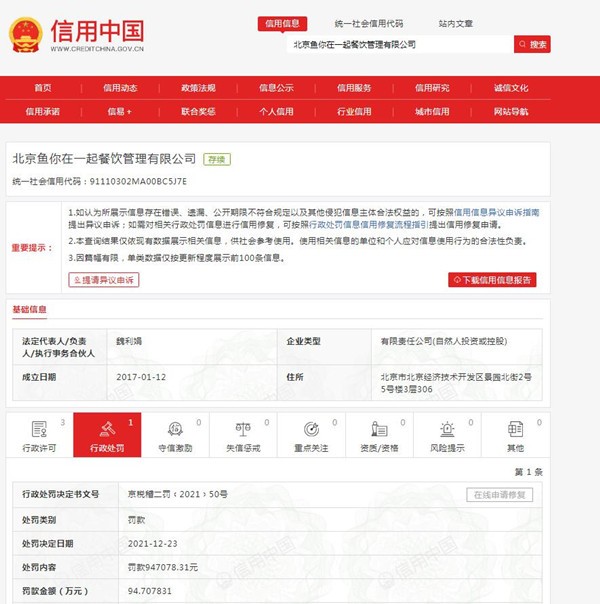Image resolution: width=600 pixels, height=604 pixels.
Task: Click the company type 有限责任公司 value
Action: (x=444, y=341)
